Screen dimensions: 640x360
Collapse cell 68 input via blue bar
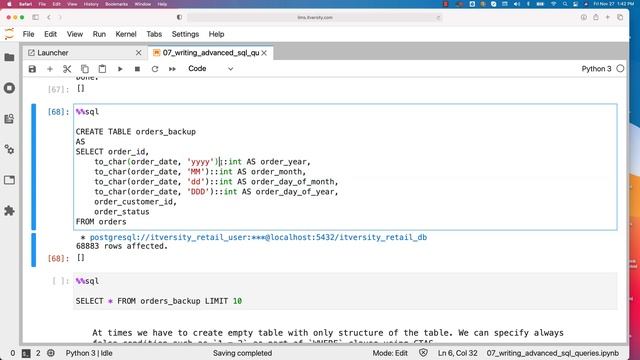coord(33,167)
